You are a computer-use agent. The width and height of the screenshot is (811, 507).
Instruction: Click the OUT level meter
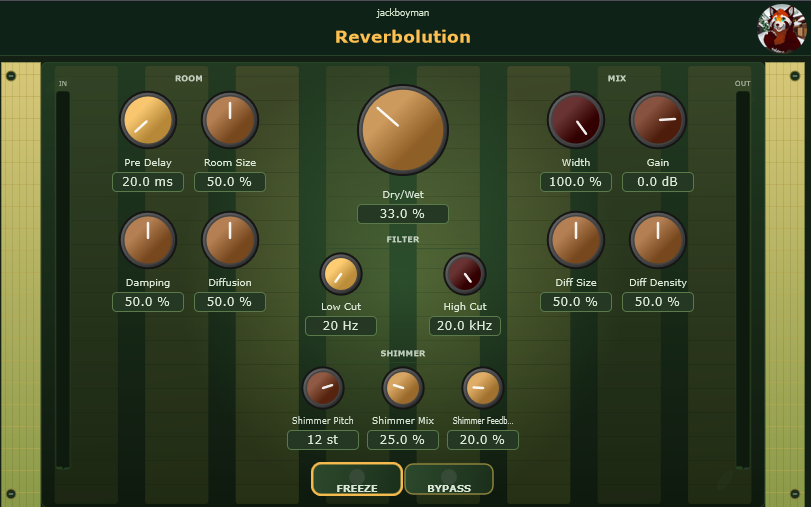743,280
